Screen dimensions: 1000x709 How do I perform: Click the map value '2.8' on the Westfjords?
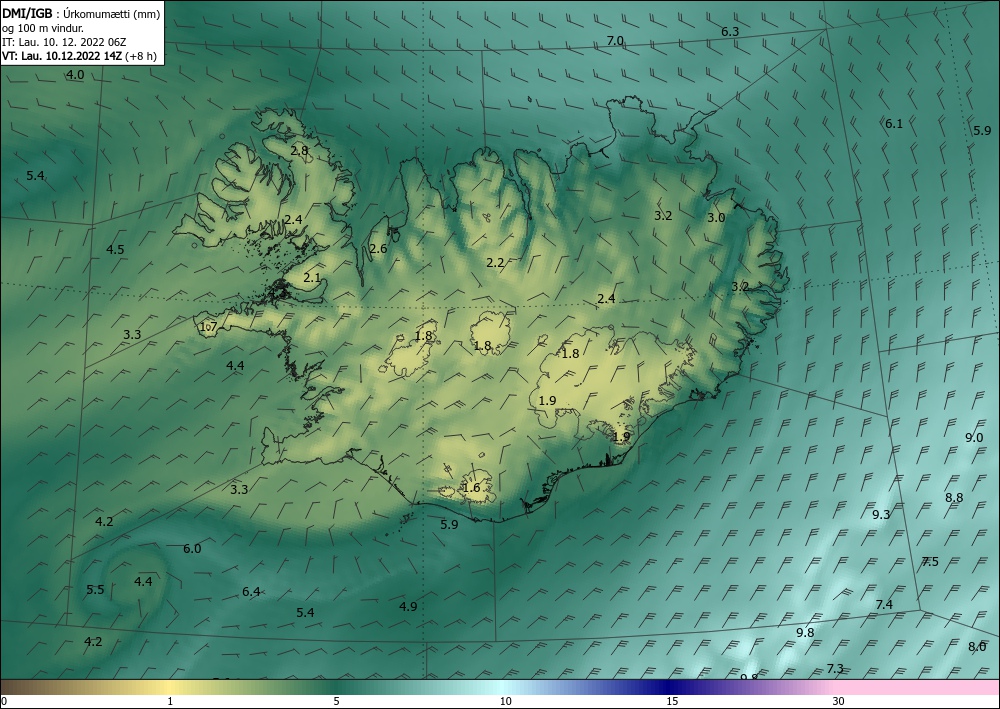click(299, 151)
